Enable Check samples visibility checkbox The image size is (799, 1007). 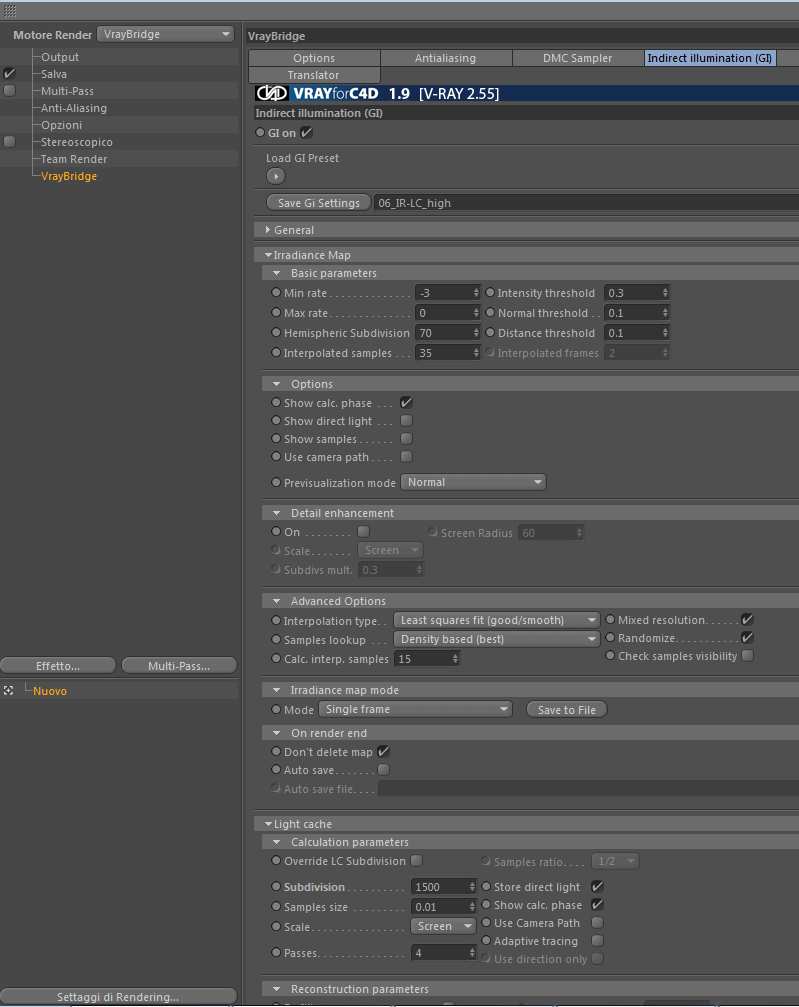(x=747, y=656)
